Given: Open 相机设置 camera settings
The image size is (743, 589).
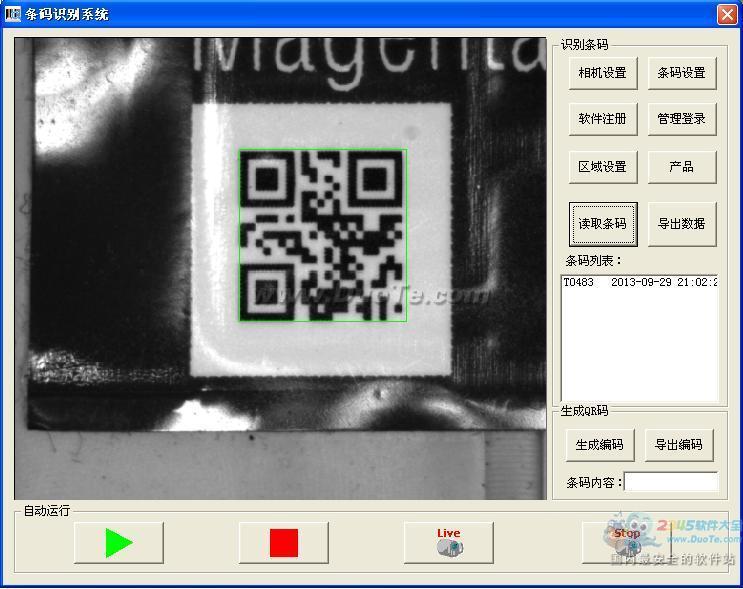Looking at the screenshot, I should (x=603, y=73).
